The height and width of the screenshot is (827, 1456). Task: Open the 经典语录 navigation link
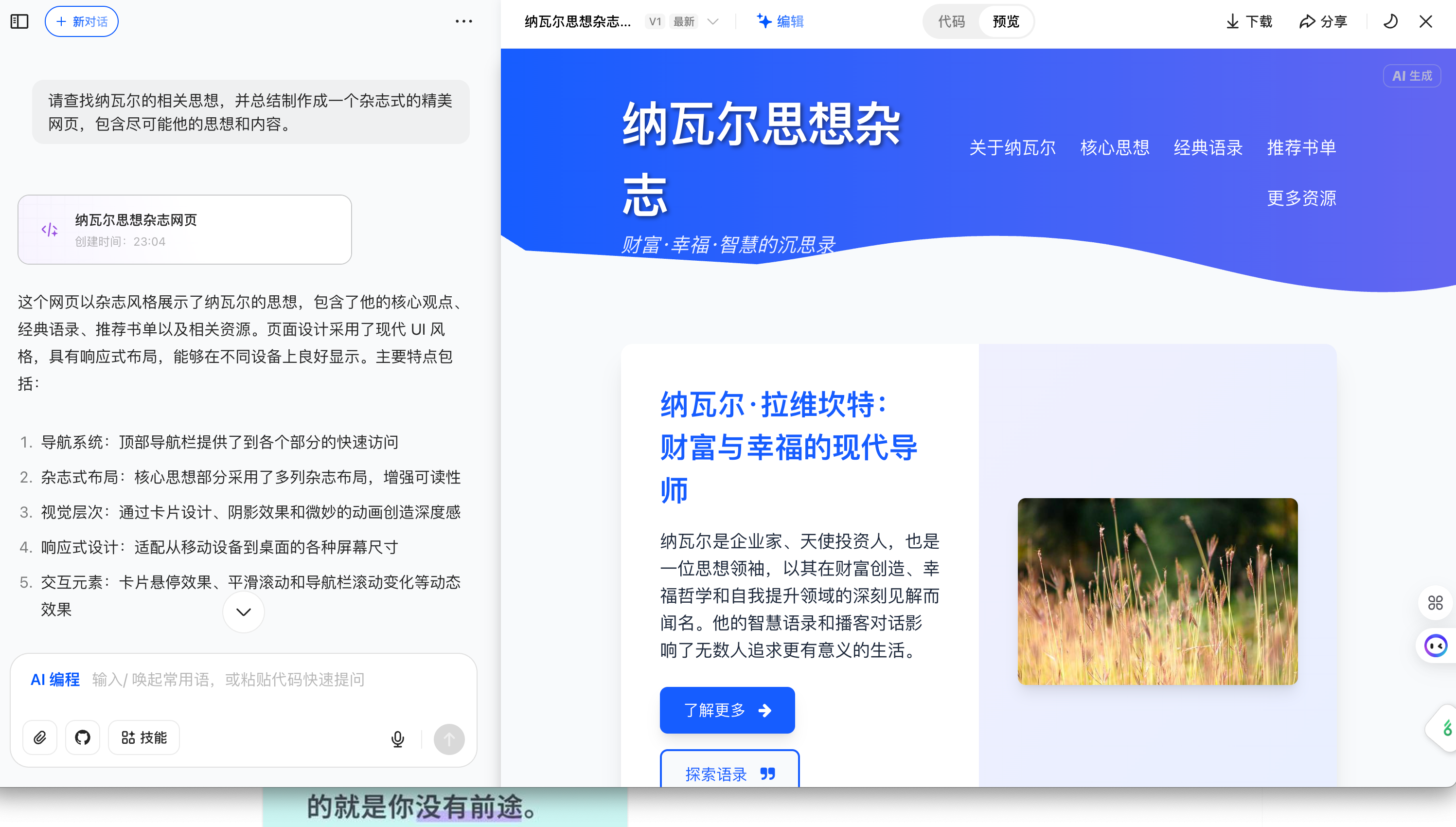[1208, 148]
